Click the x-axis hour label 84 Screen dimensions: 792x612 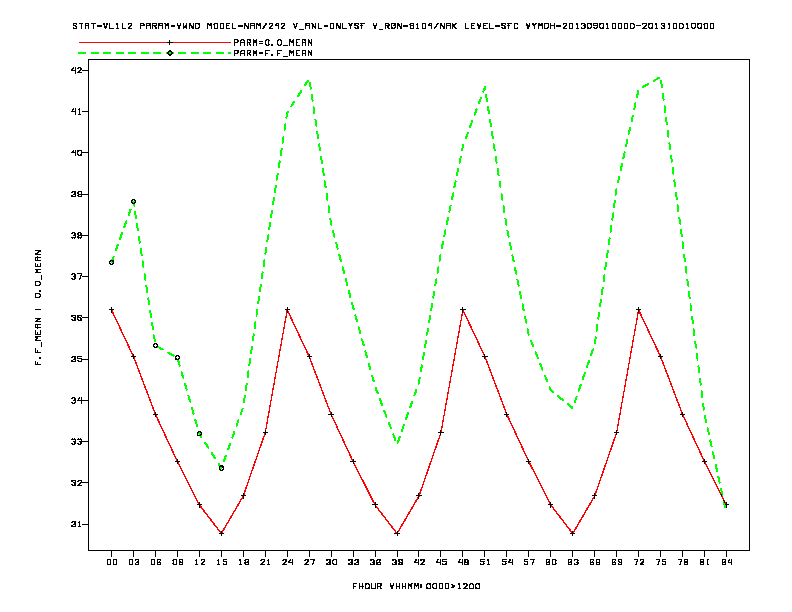pyautogui.click(x=727, y=562)
